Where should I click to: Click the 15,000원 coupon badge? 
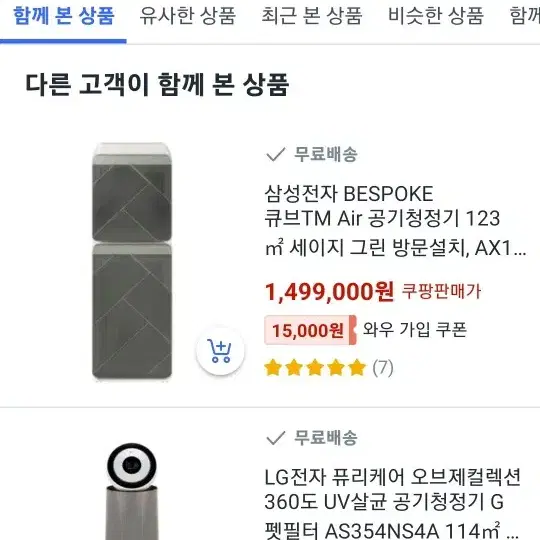point(310,330)
